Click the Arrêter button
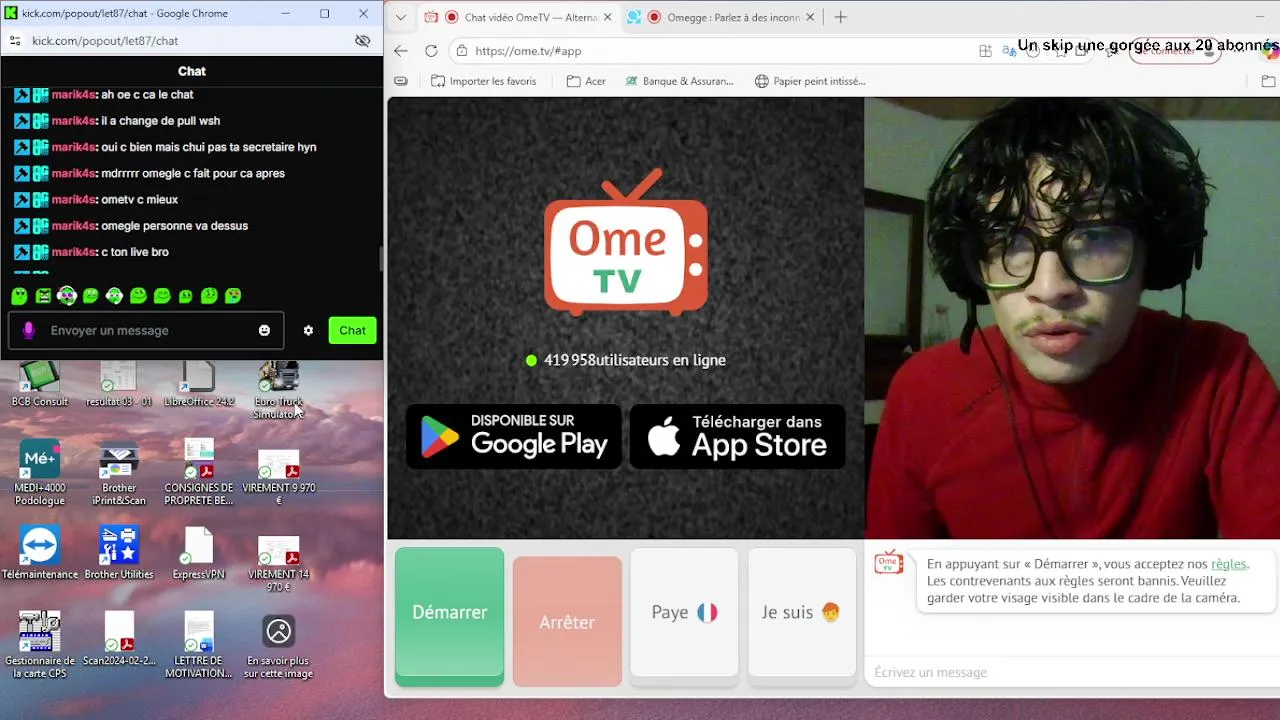Screen dimensions: 1280x720 point(567,622)
